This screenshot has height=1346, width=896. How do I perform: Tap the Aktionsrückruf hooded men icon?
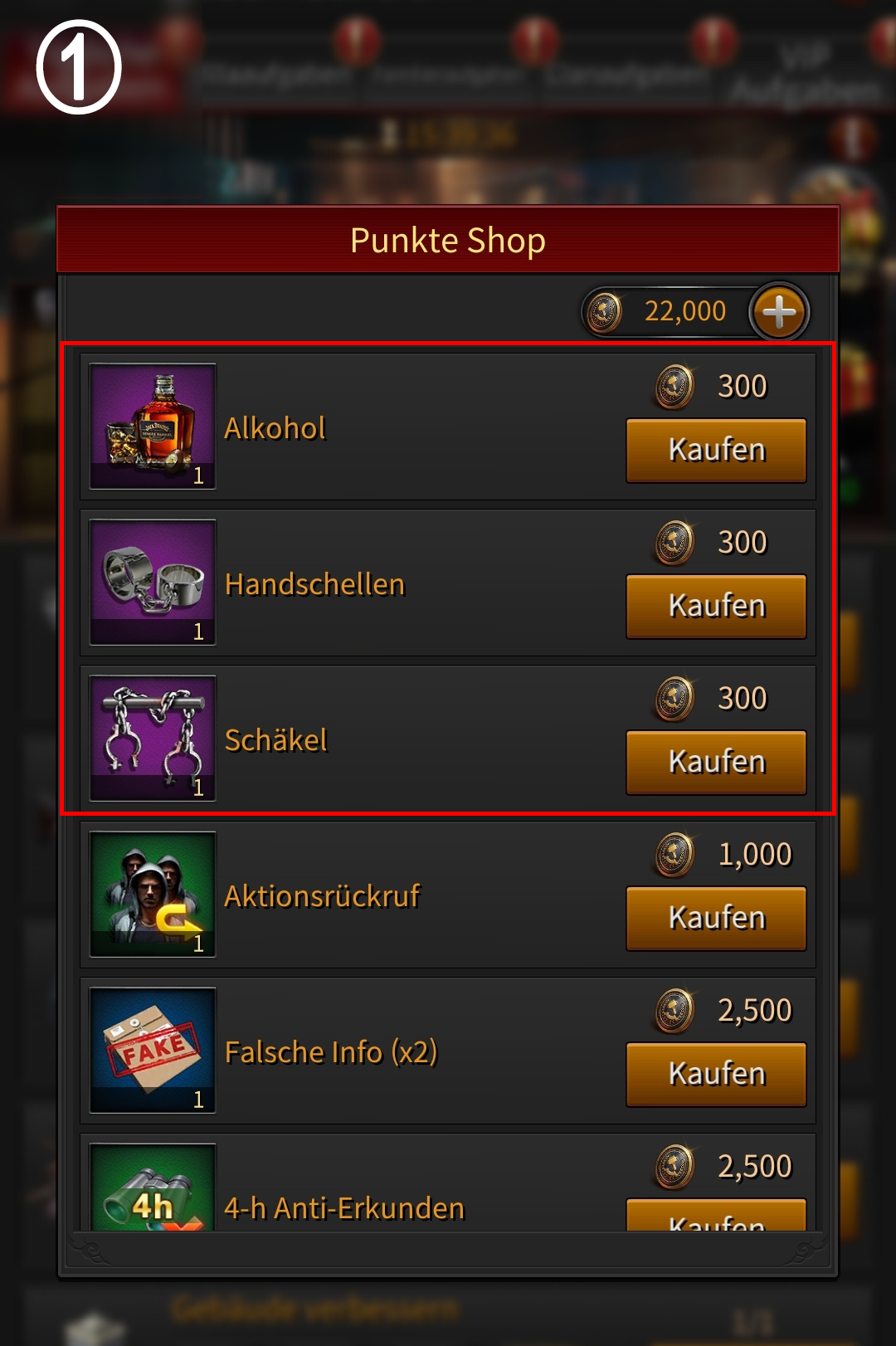coord(153,895)
